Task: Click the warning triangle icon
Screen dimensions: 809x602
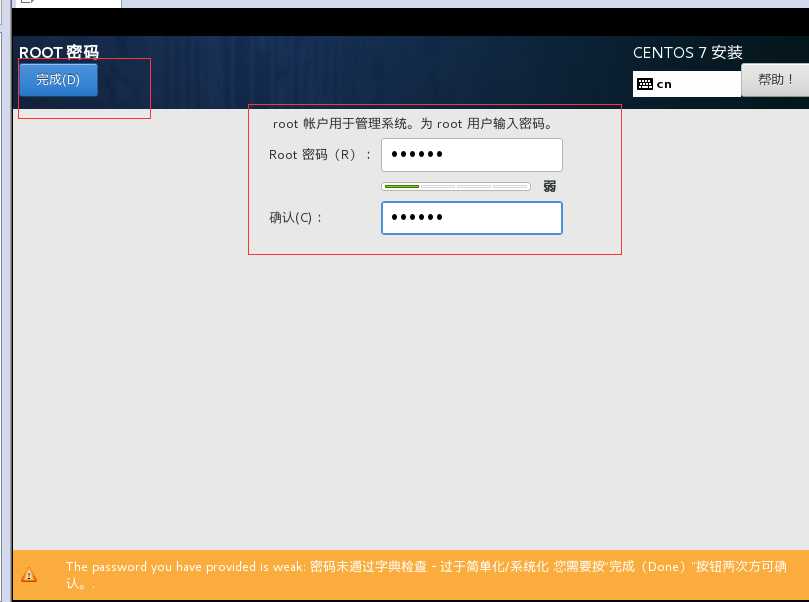Action: [29, 575]
